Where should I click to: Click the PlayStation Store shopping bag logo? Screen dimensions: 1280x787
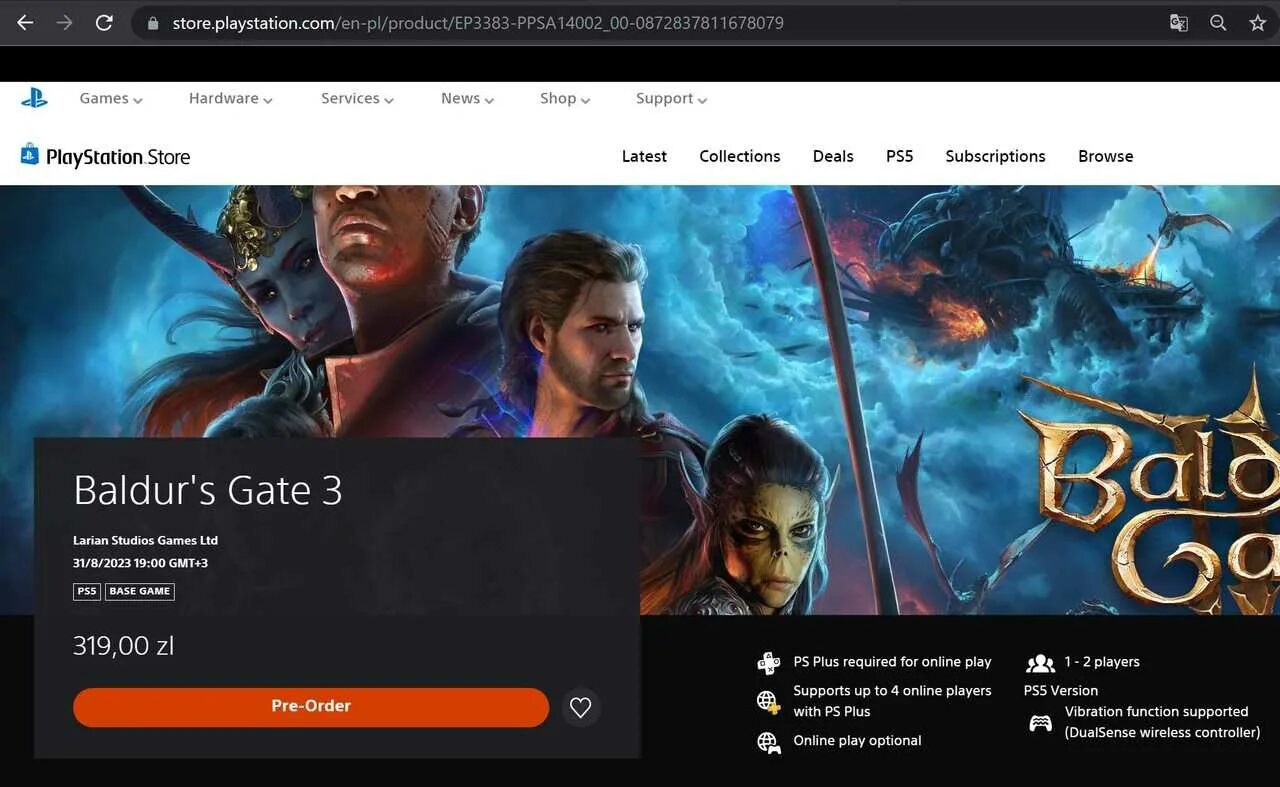coord(30,154)
